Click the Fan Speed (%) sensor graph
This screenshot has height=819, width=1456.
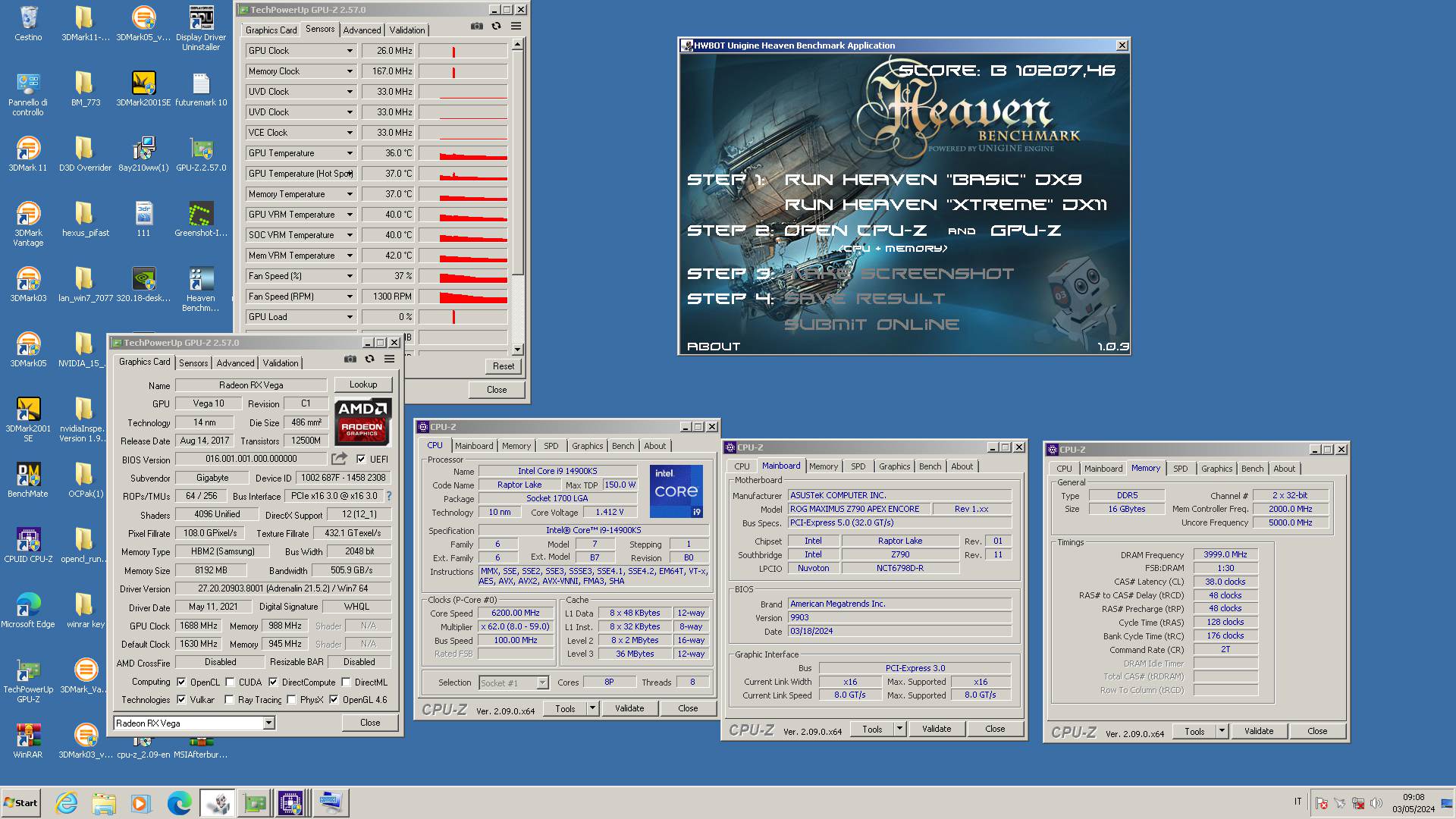point(463,276)
